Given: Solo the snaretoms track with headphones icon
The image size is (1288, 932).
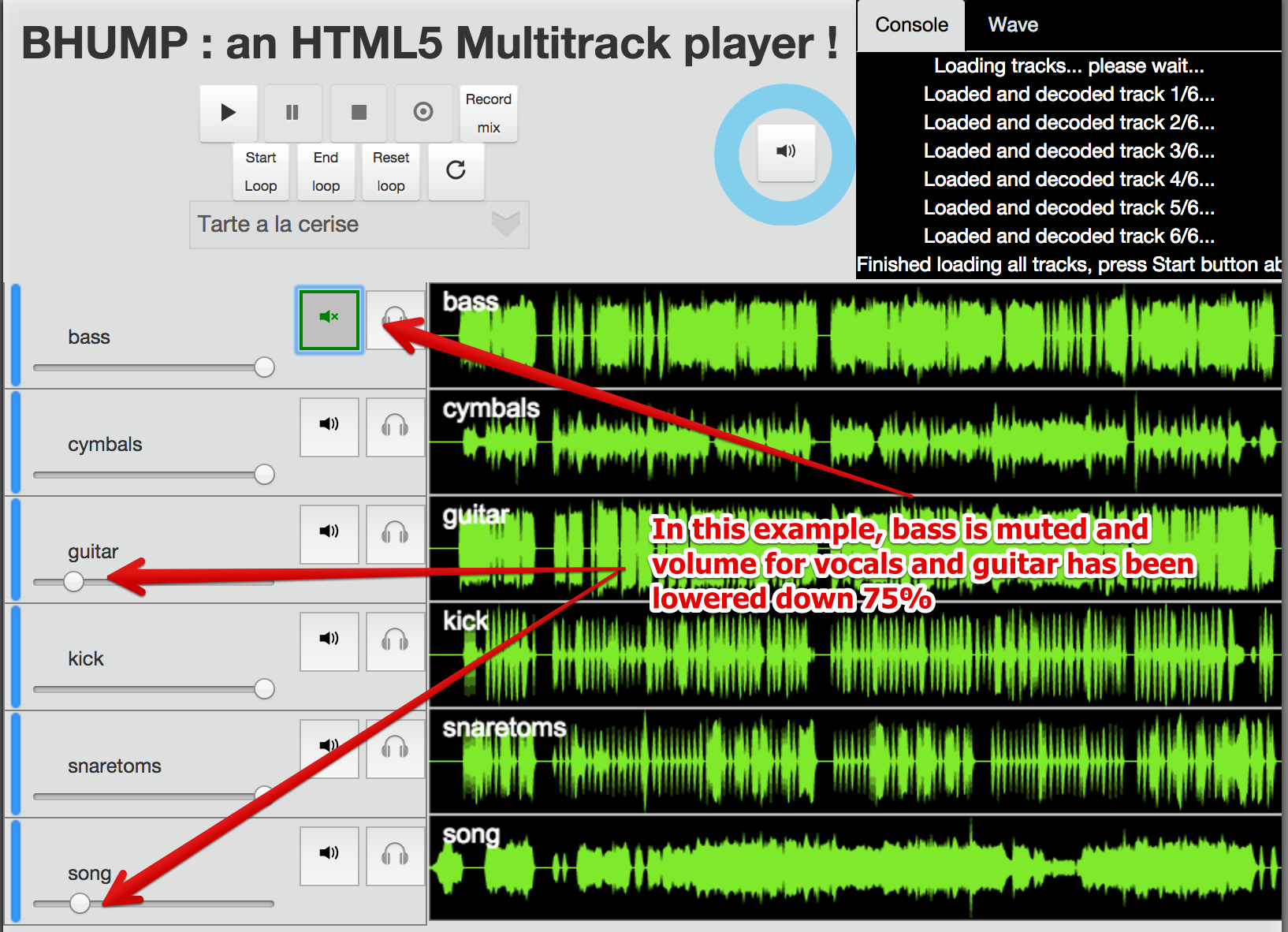Looking at the screenshot, I should 395,748.
